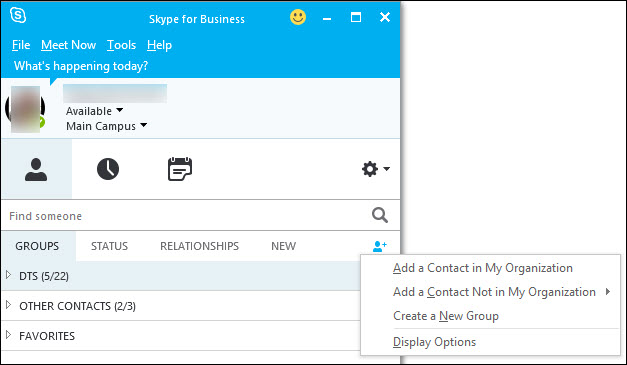Minimize the Skype for Business window

[x=327, y=18]
